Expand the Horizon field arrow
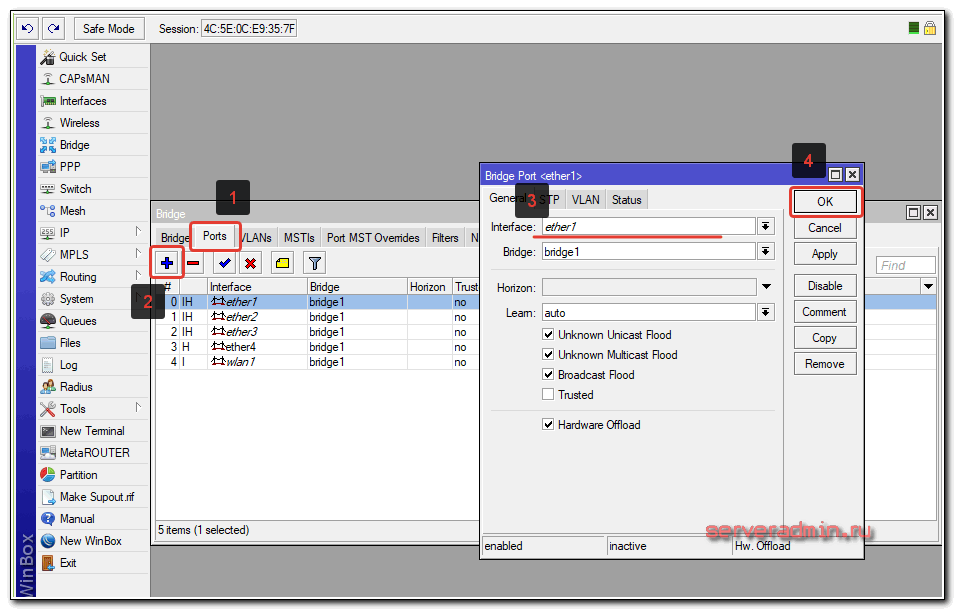 pos(766,288)
